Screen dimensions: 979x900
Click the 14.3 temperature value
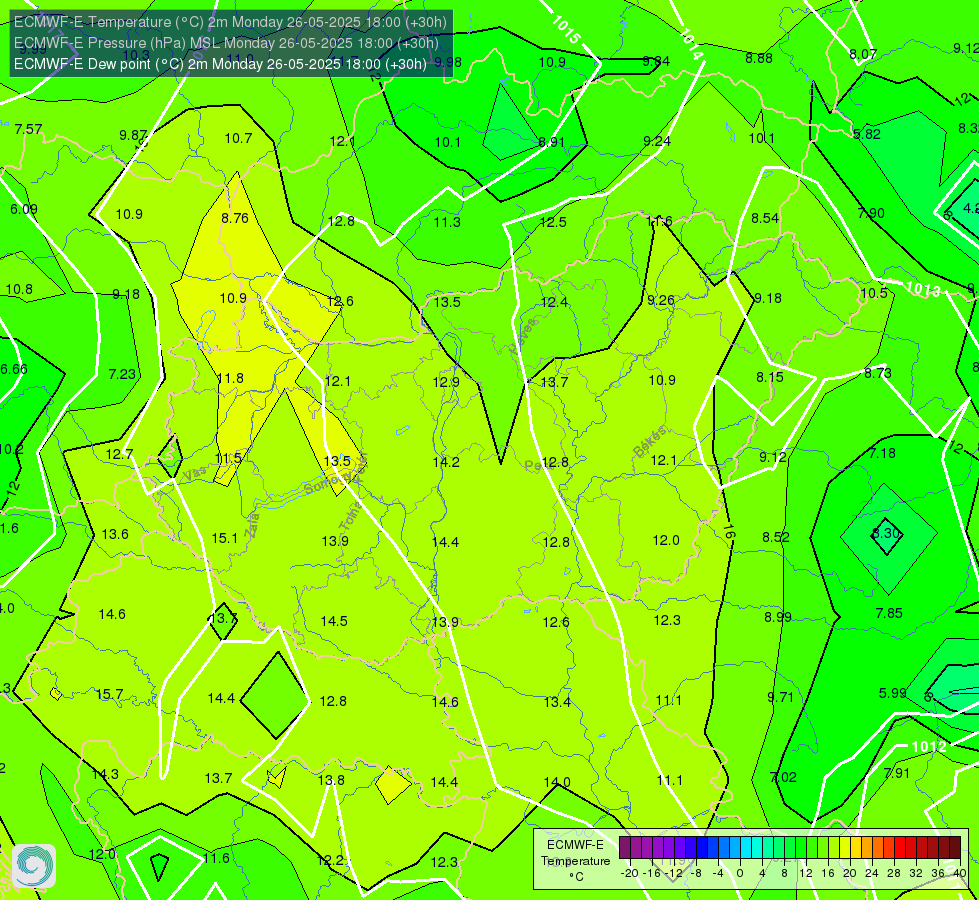pos(105,774)
